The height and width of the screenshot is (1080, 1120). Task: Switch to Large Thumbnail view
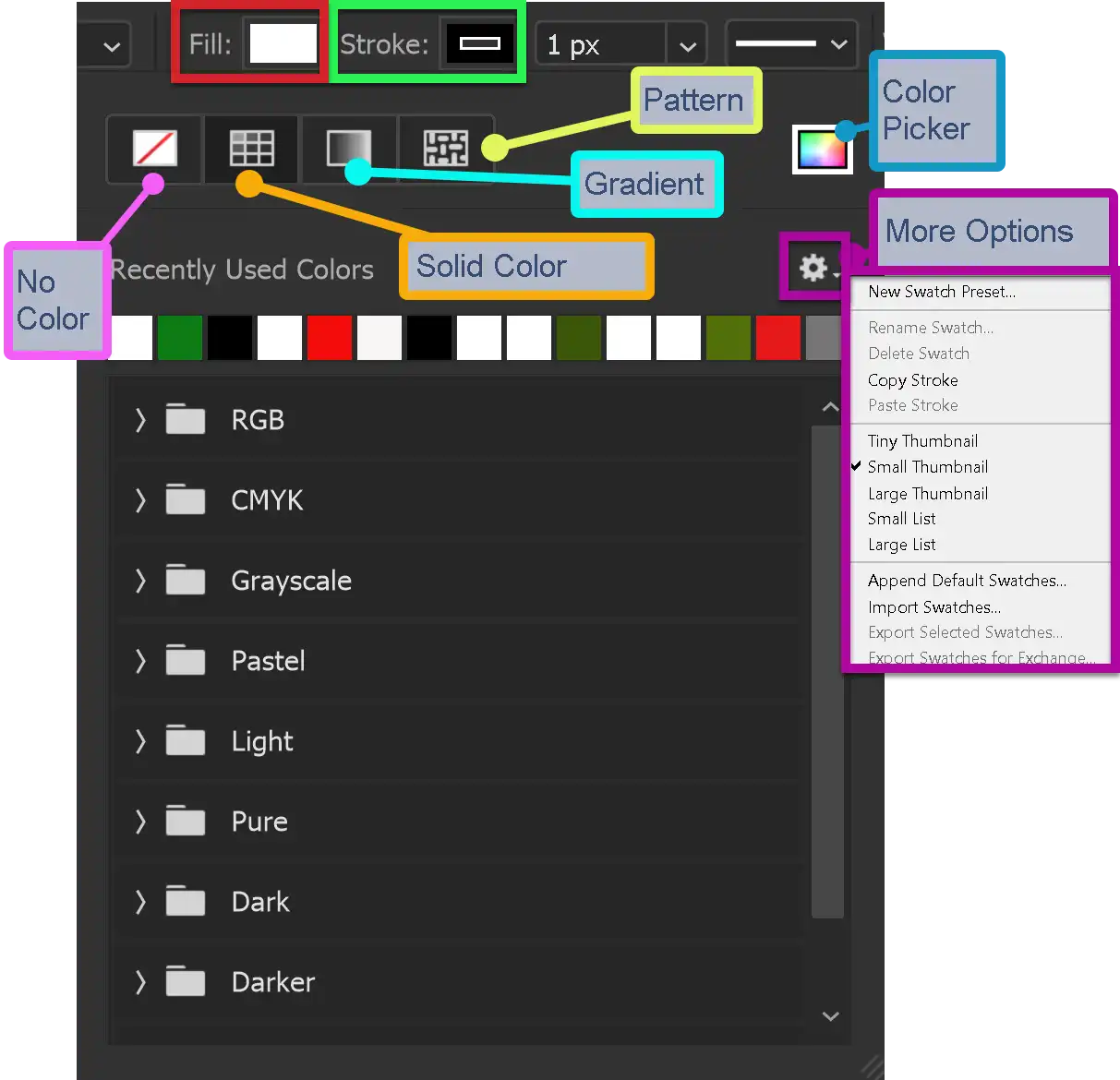point(926,493)
